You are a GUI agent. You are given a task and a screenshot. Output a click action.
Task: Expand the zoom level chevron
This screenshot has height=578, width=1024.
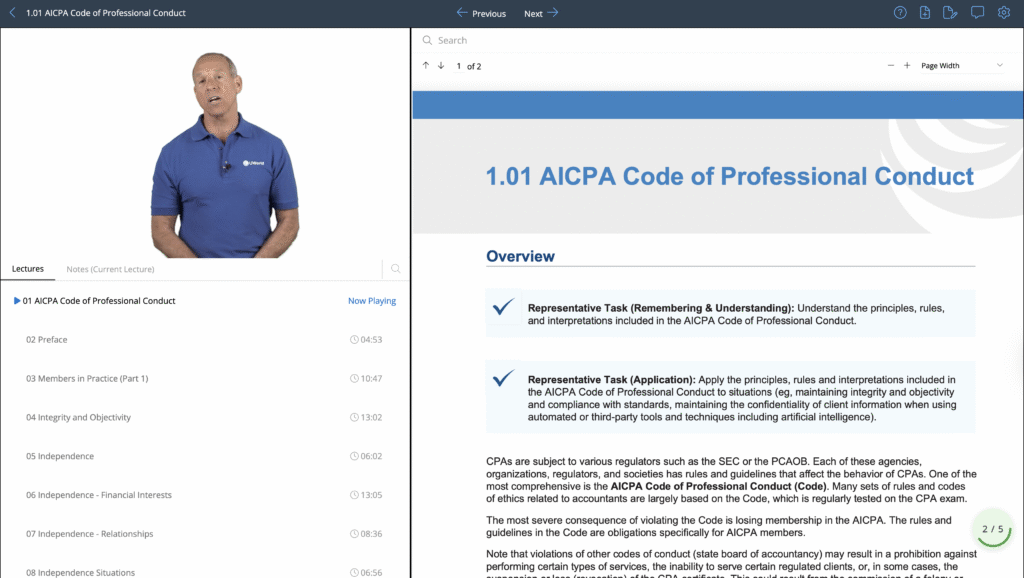point(998,65)
